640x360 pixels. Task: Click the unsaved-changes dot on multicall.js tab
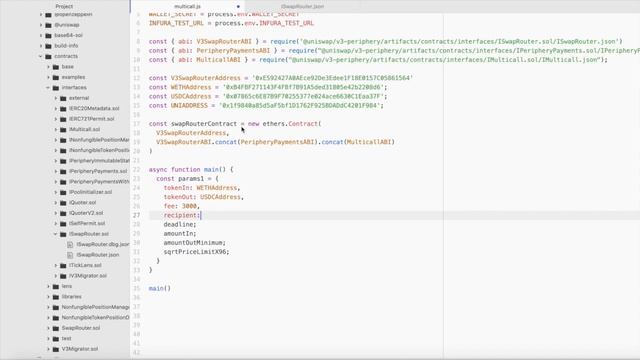238,7
